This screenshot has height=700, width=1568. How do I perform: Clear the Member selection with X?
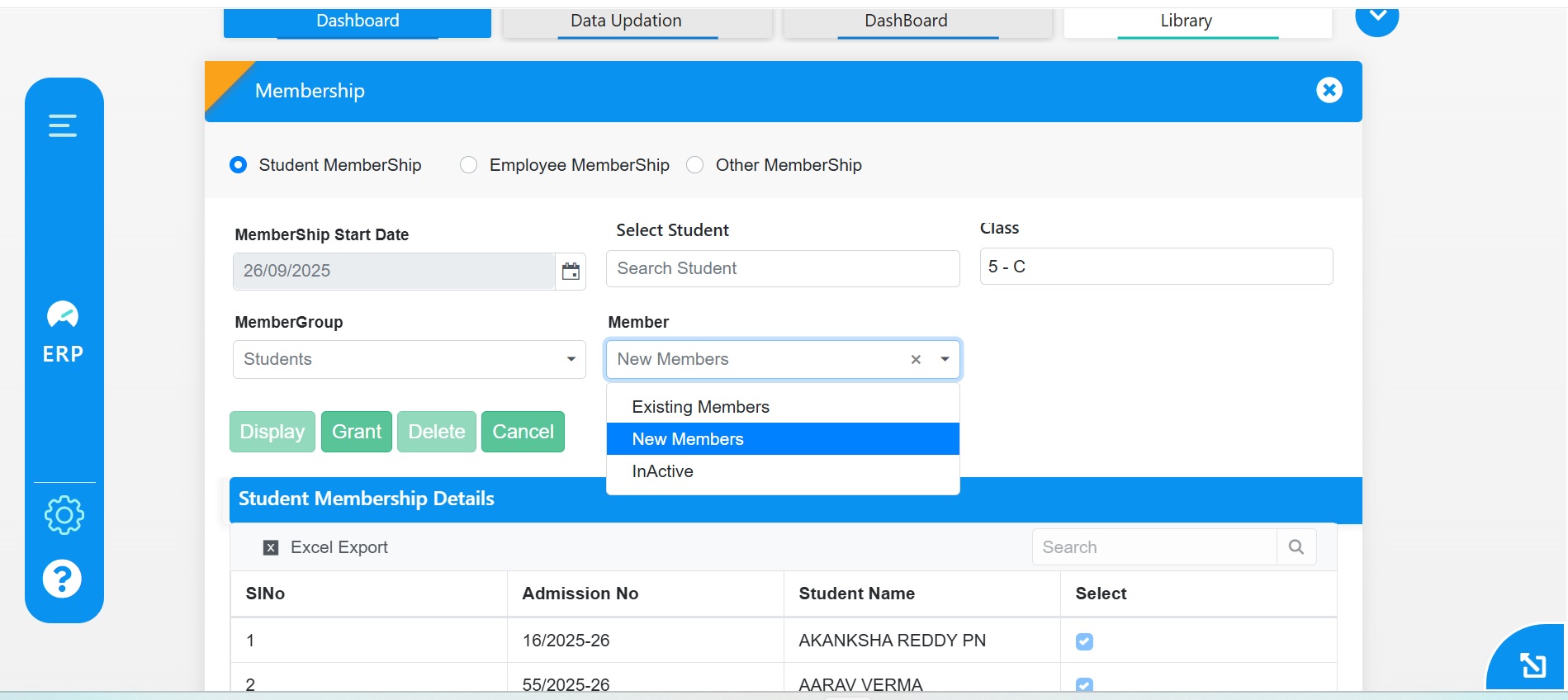916,360
